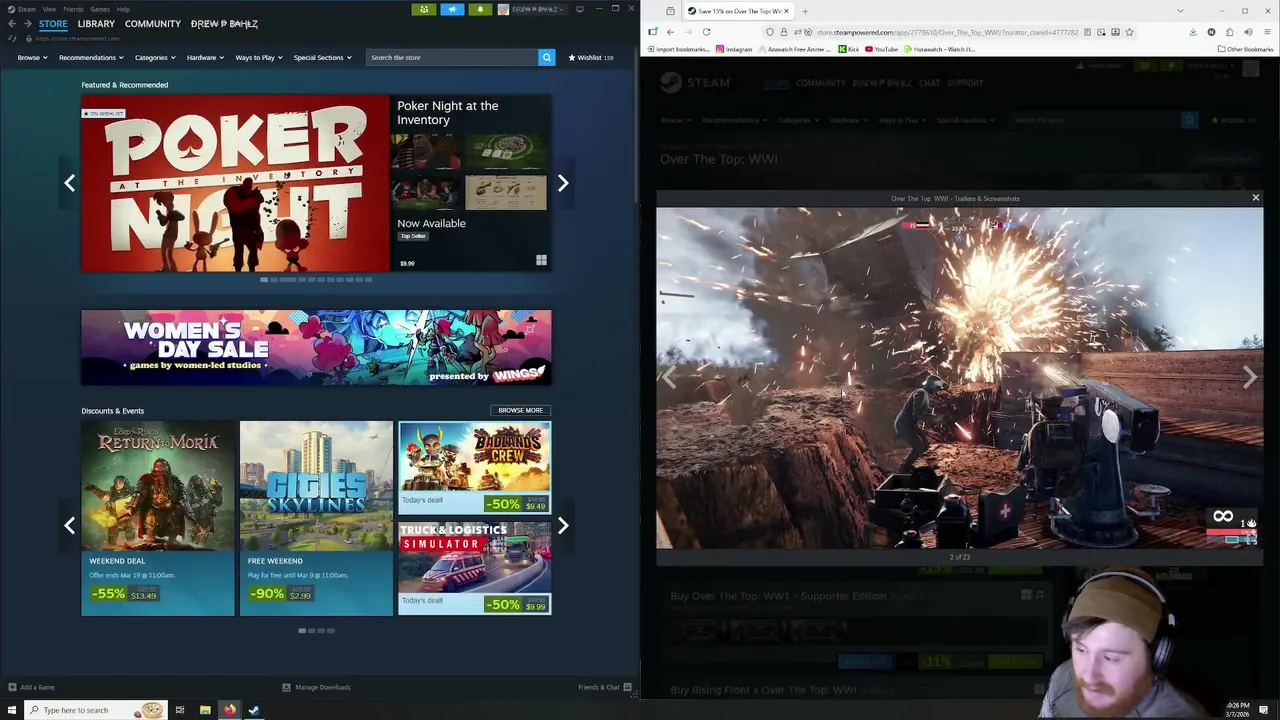Expand the Special Sections dropdown

[x=322, y=57]
